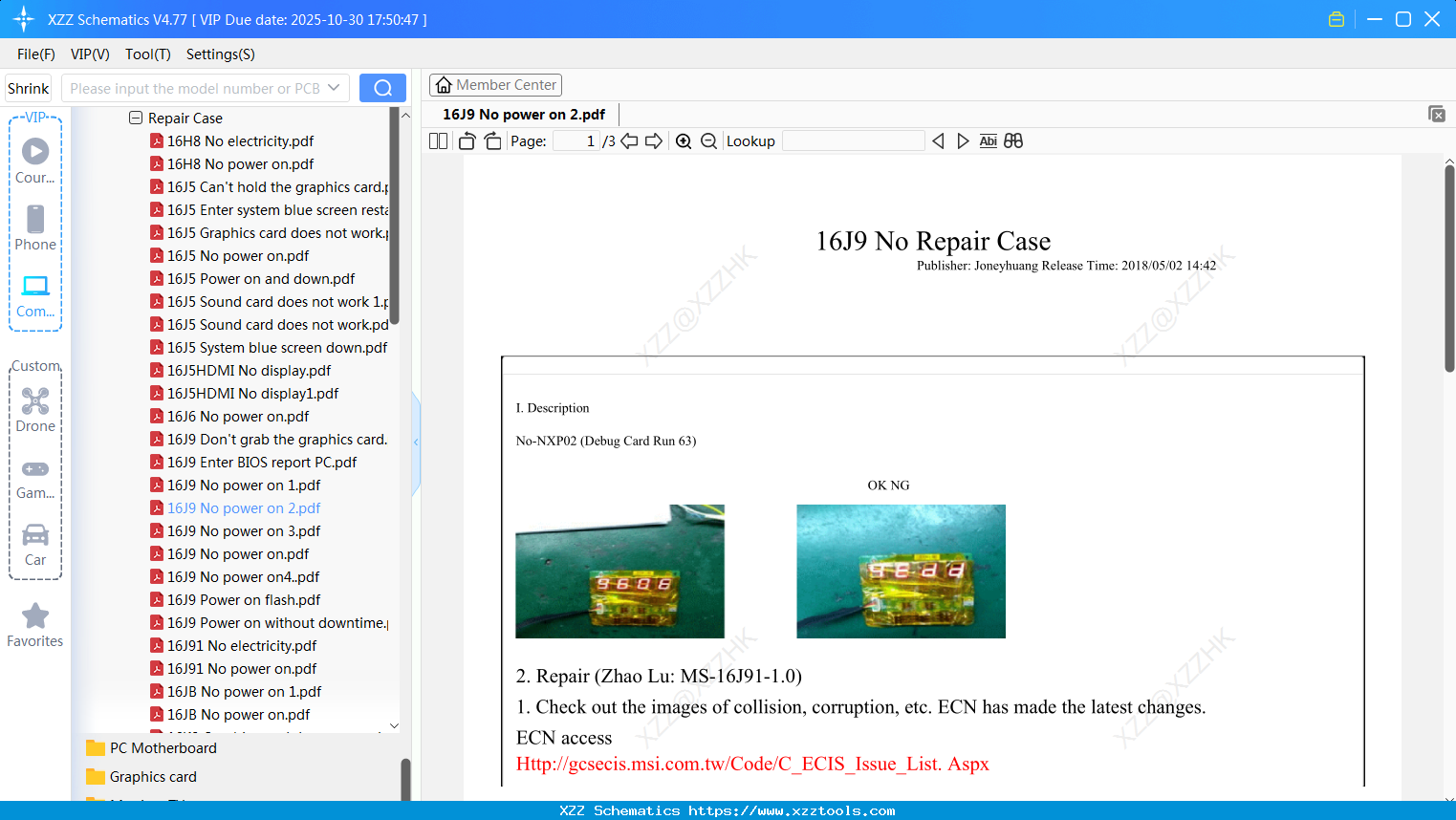Collapse the Repair Case tree node
Viewport: 1456px width, 820px height.
click(x=136, y=118)
